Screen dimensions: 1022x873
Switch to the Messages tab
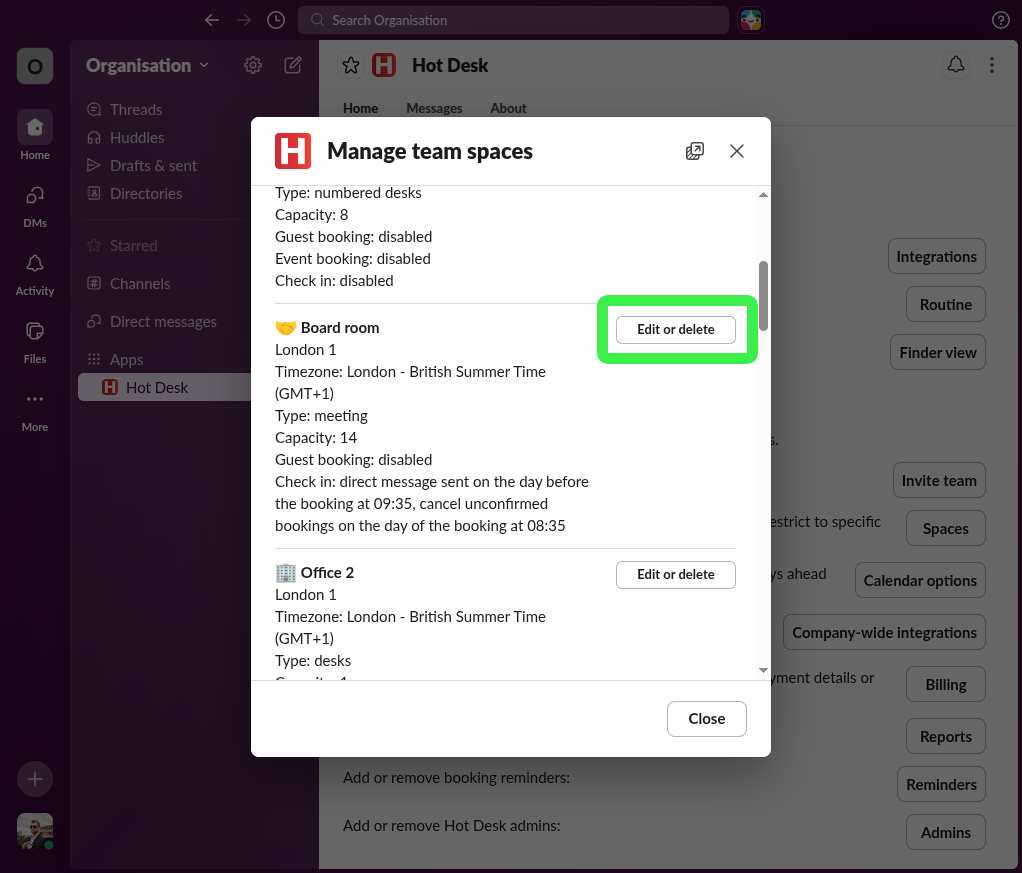coord(434,108)
